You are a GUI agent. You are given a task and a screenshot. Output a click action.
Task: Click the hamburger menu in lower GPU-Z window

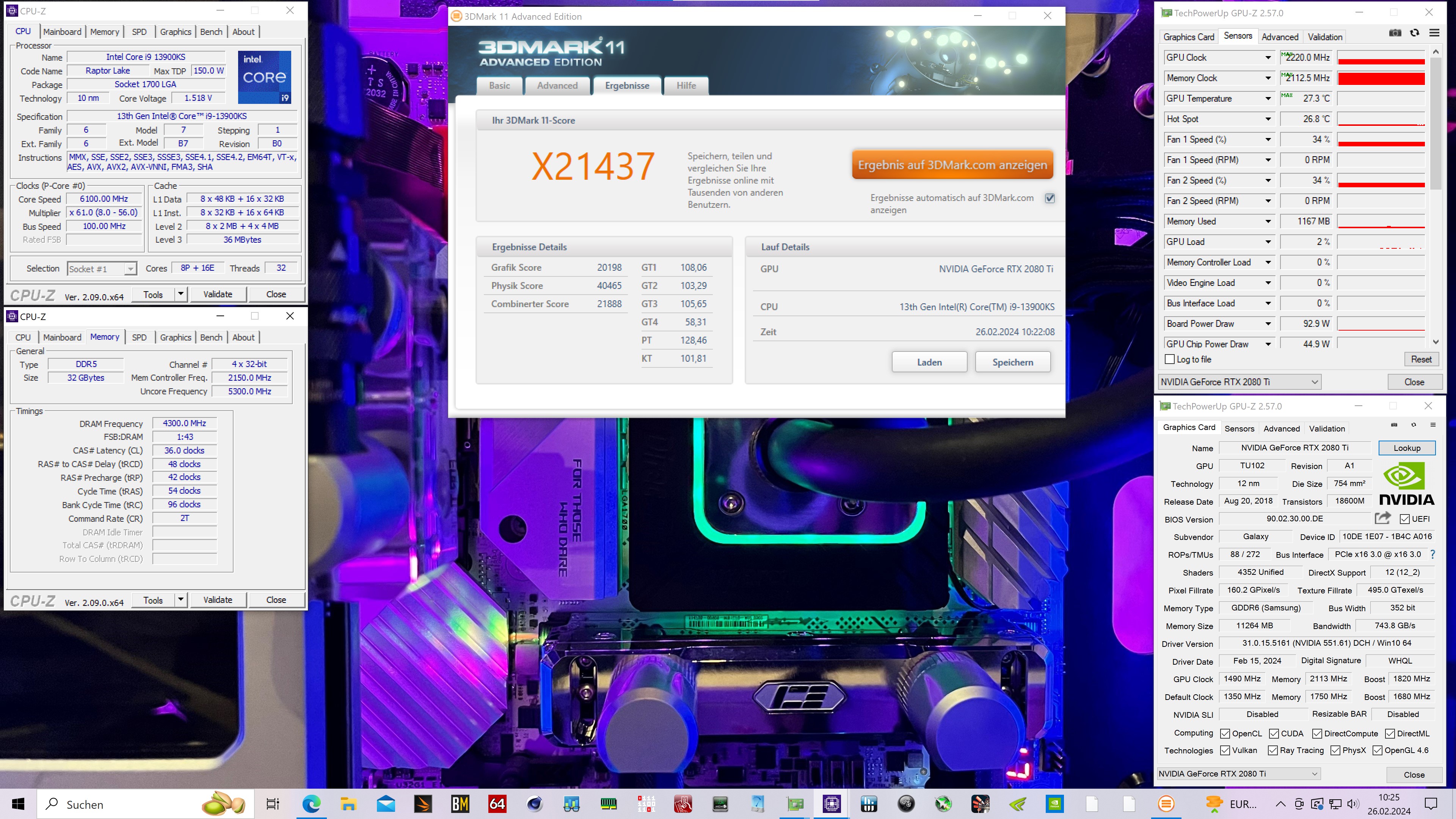click(x=1433, y=425)
